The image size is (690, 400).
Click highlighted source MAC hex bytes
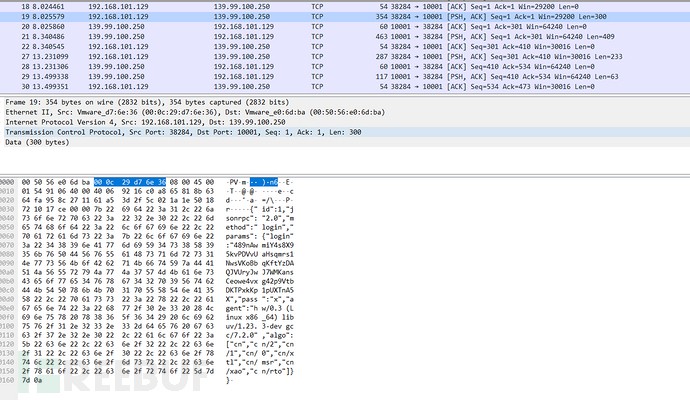(x=130, y=182)
